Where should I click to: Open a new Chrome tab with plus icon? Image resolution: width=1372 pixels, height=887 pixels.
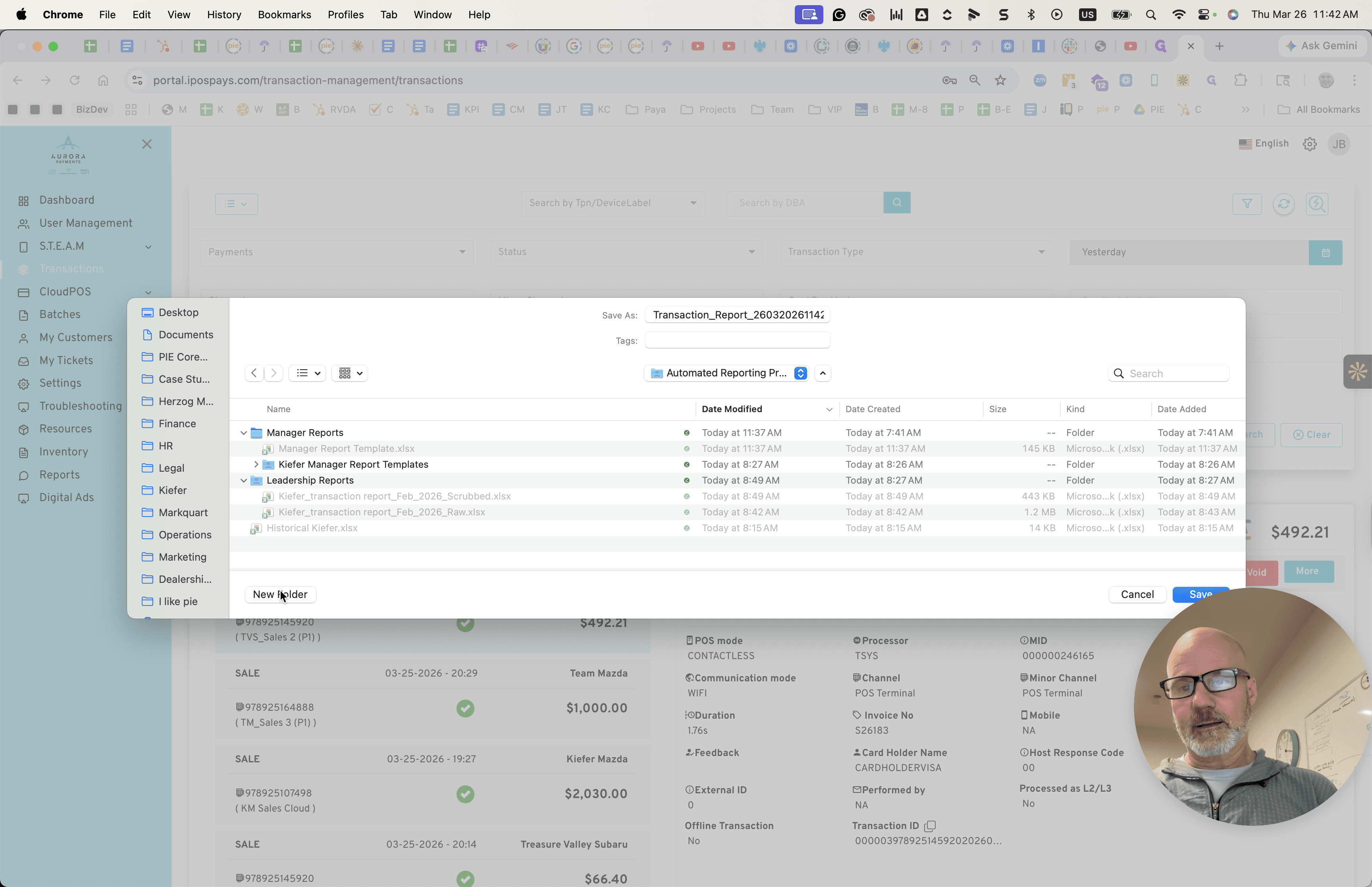pos(1220,46)
